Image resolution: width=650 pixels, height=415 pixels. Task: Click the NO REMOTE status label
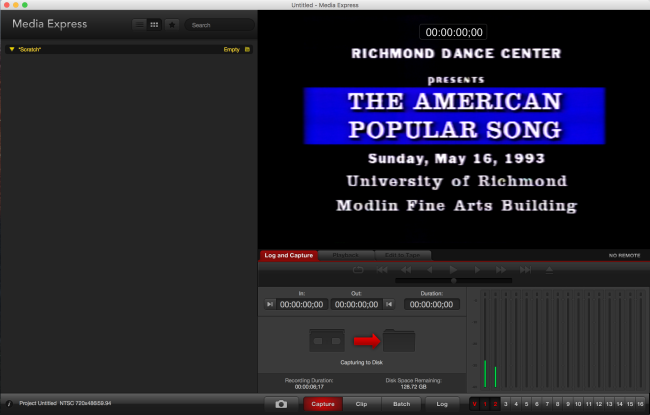pyautogui.click(x=624, y=255)
